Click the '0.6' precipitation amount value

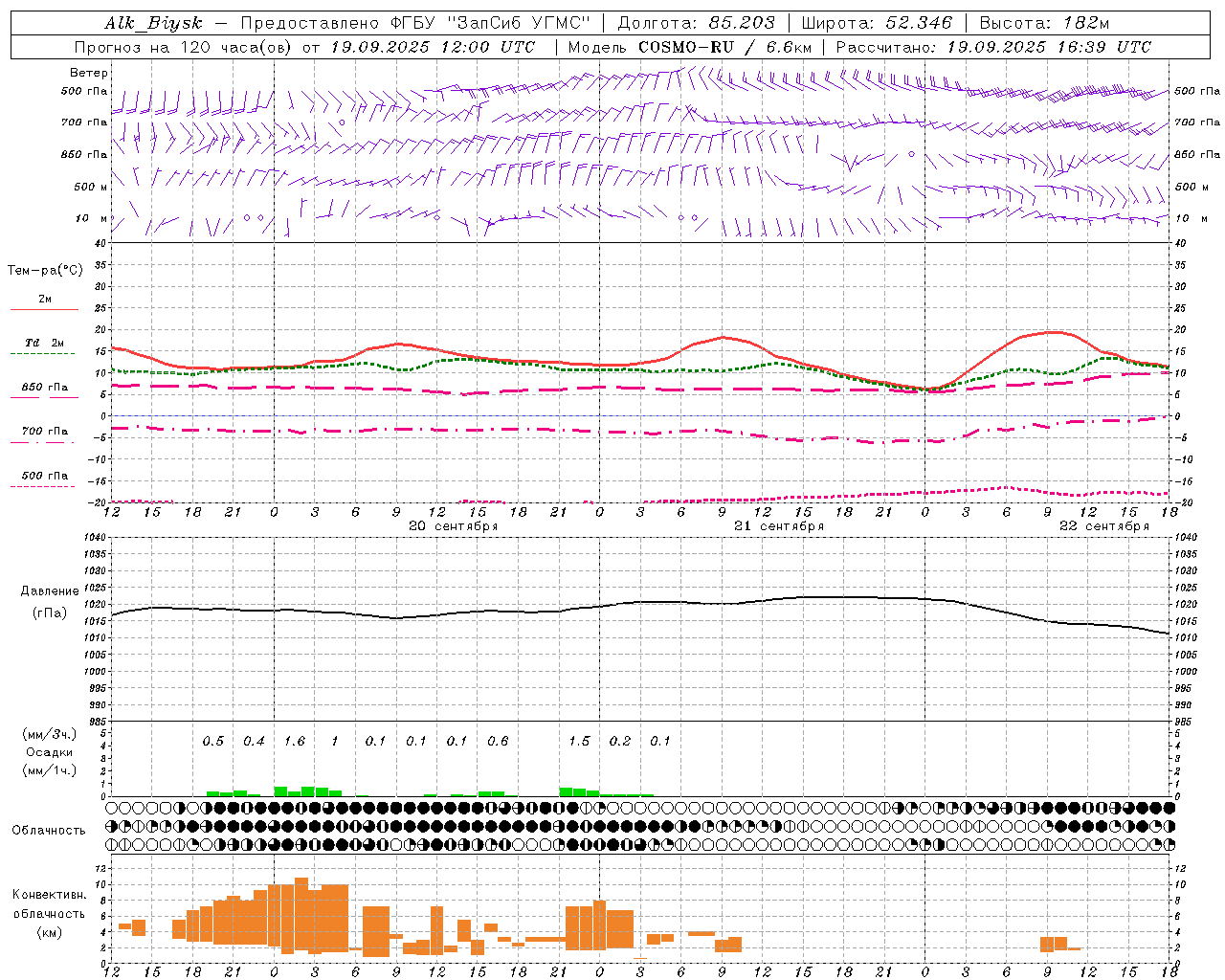point(498,741)
